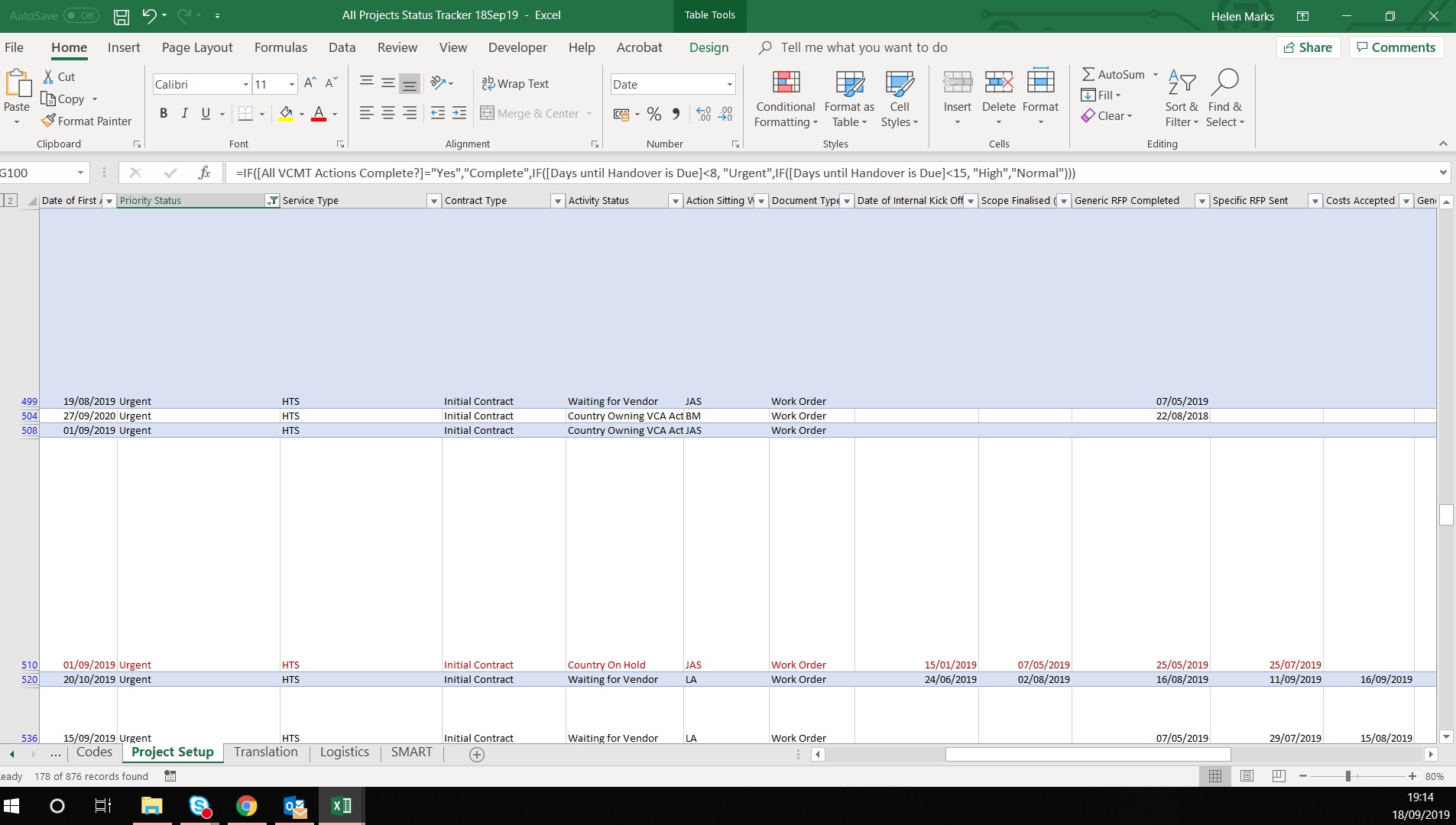Image resolution: width=1456 pixels, height=825 pixels.
Task: Switch to the Design ribbon tab
Action: coord(708,47)
